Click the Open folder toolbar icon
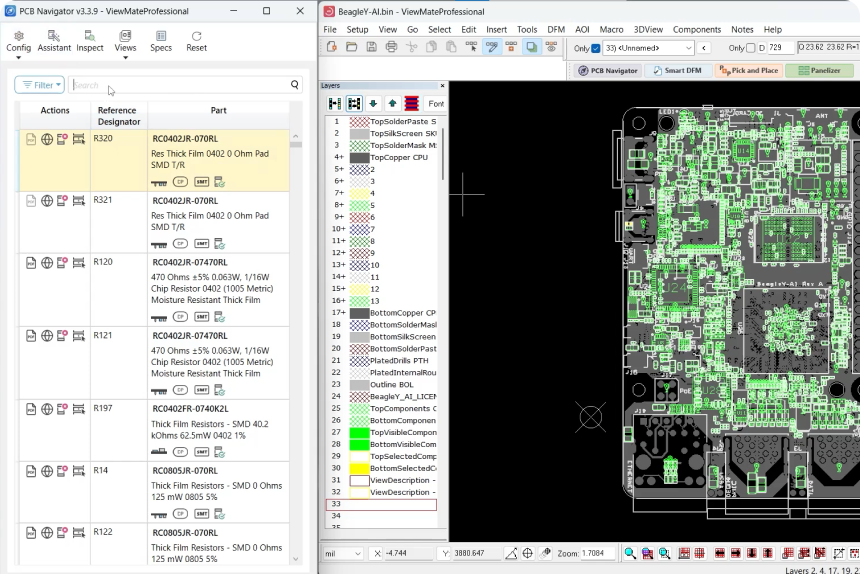The height and width of the screenshot is (574, 860). [x=352, y=47]
